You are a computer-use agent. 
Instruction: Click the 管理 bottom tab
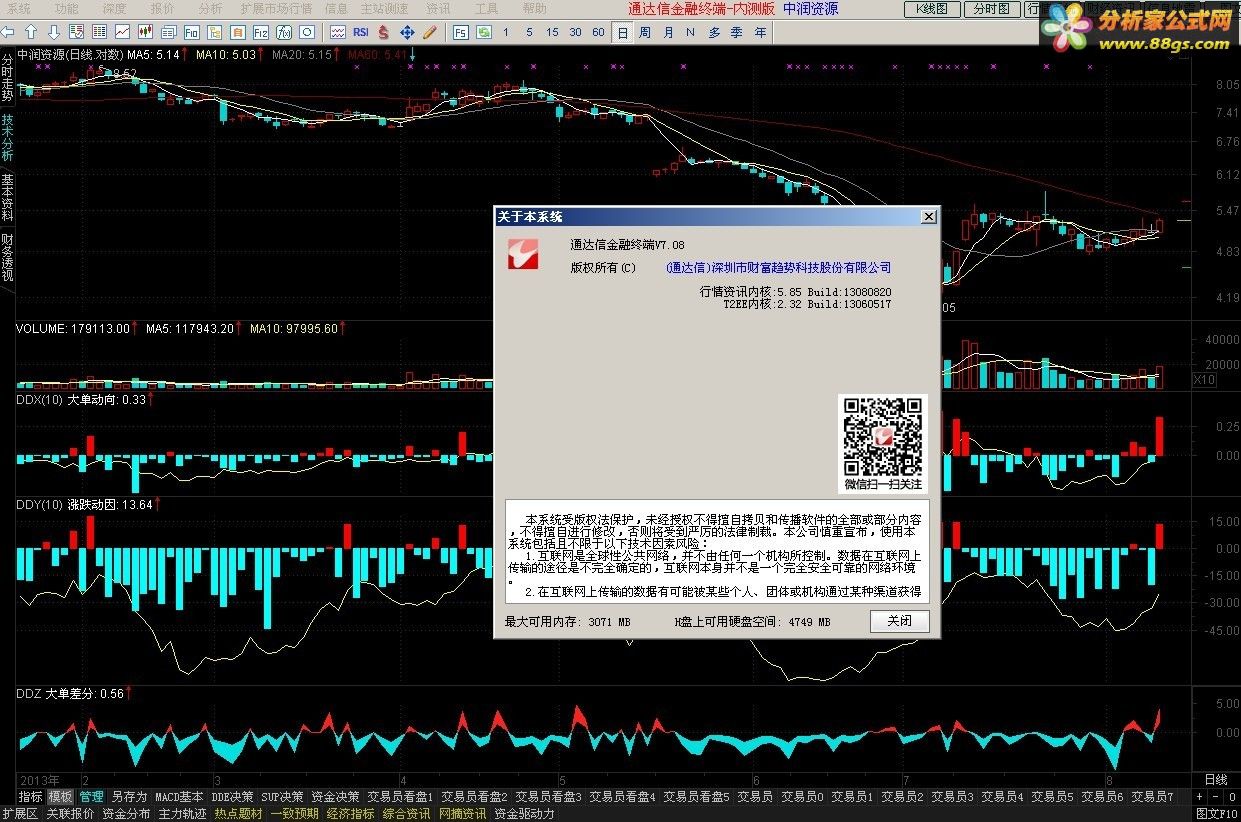coord(92,797)
